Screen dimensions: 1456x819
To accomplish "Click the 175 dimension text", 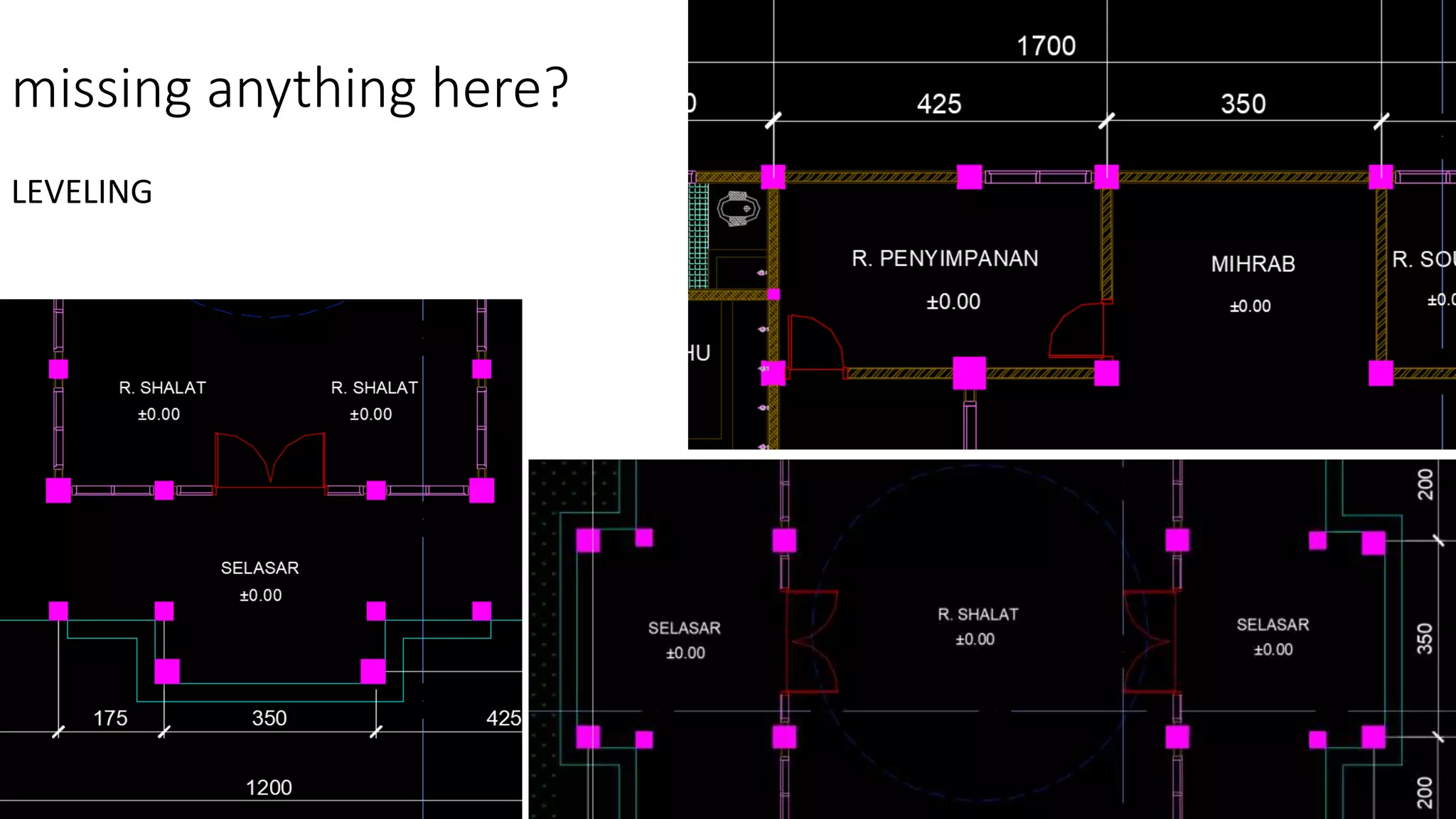I will tap(110, 718).
